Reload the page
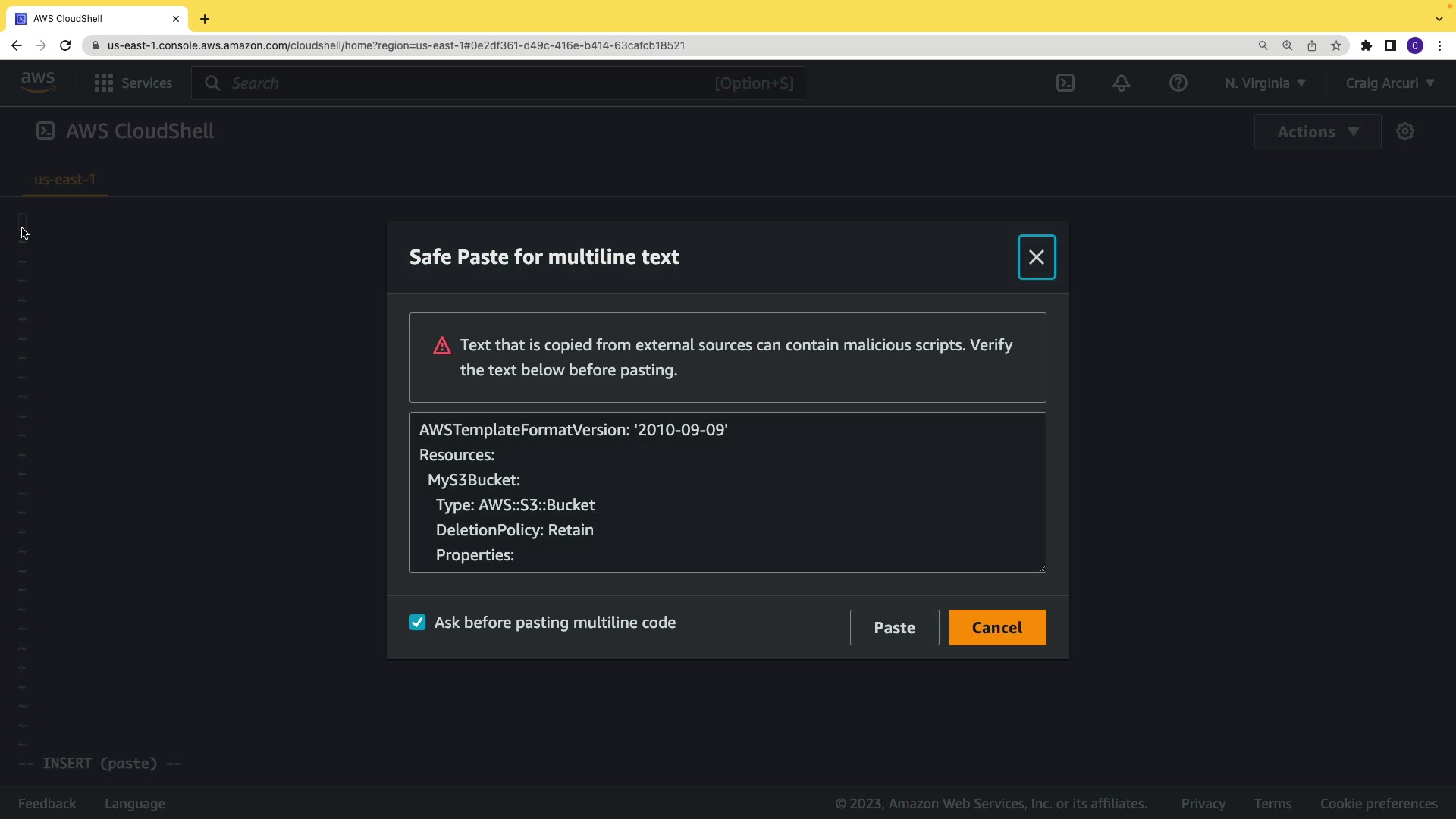Screen dimensions: 1456x819 pyautogui.click(x=65, y=45)
